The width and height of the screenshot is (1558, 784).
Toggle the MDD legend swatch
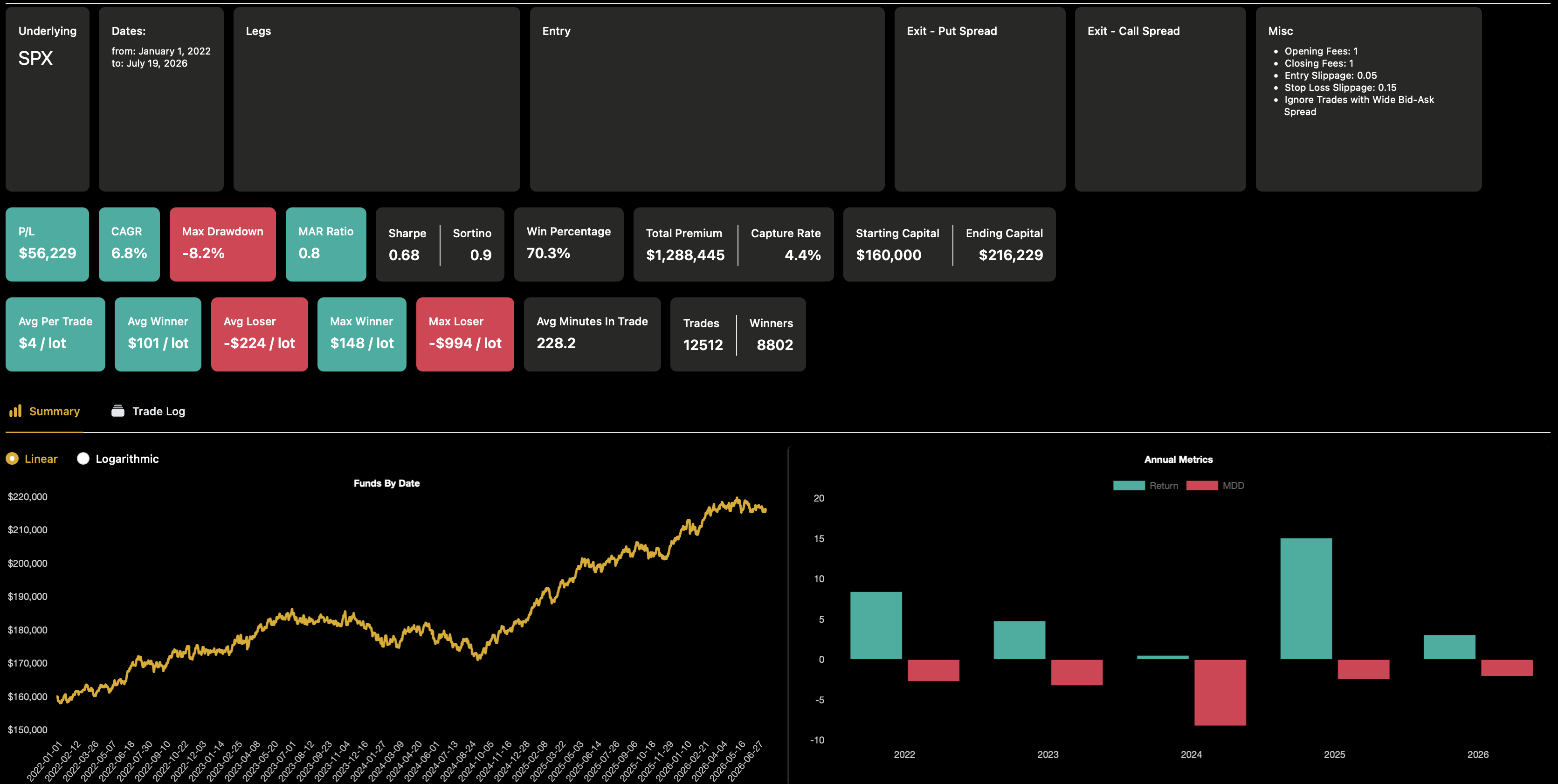pos(1202,486)
